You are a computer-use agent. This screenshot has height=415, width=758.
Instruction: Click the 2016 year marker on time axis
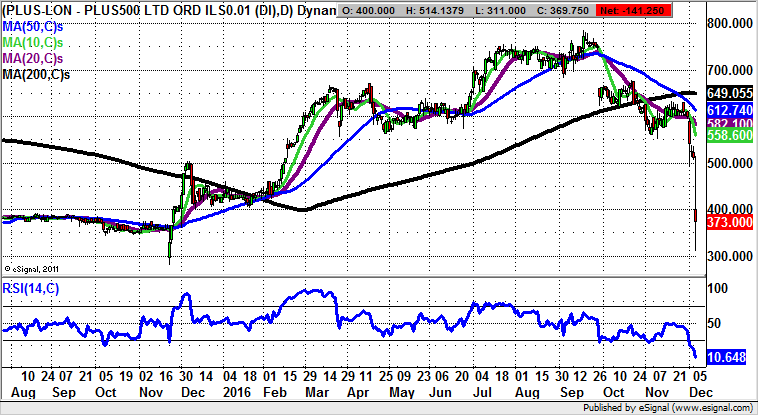click(236, 395)
